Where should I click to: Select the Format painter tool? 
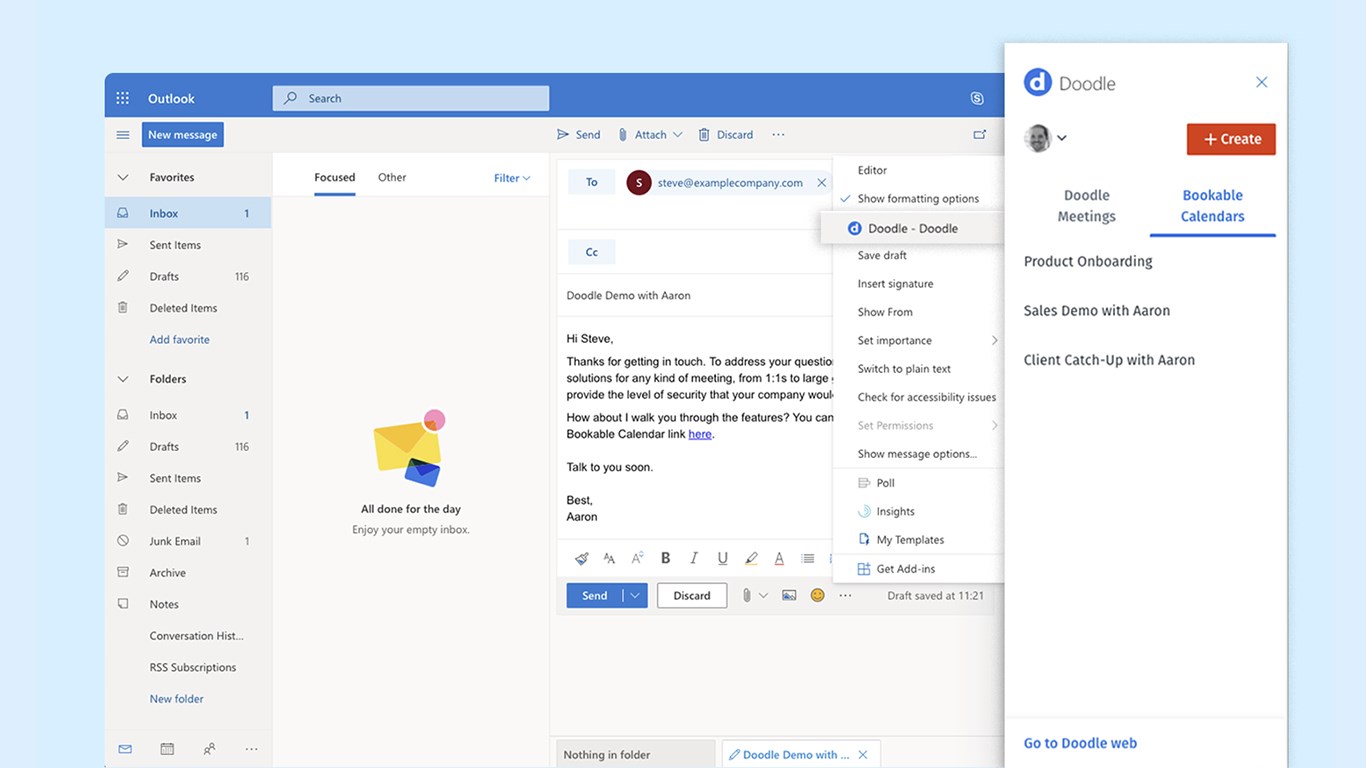[582, 559]
